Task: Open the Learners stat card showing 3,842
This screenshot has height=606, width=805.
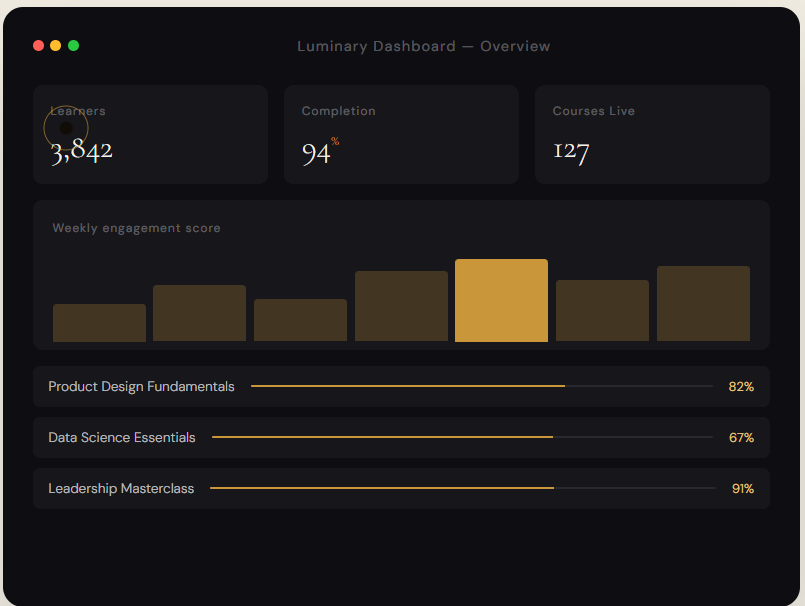Action: (150, 135)
